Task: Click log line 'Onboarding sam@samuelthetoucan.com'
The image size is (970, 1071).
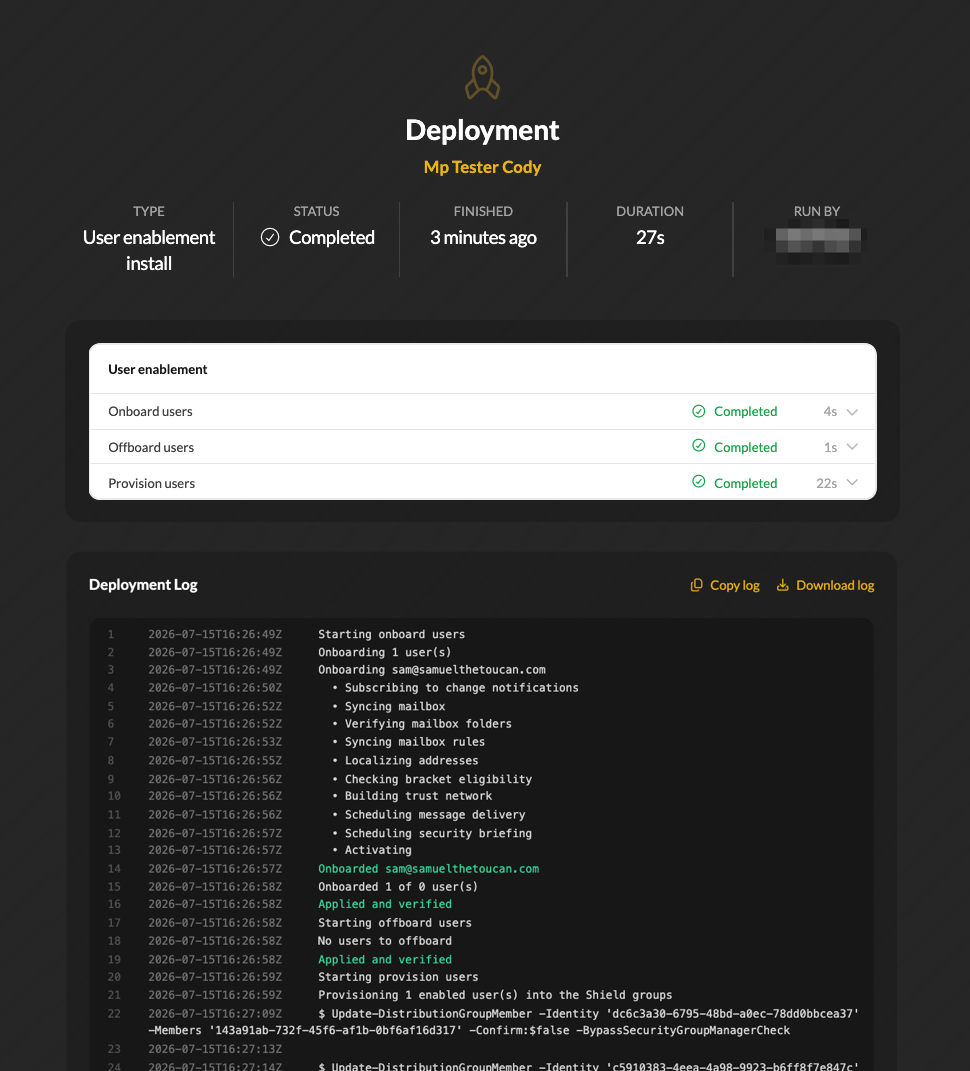Action: click(432, 670)
